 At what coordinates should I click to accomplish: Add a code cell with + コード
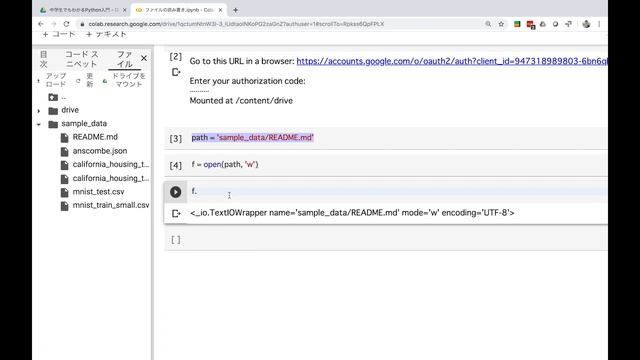59,34
